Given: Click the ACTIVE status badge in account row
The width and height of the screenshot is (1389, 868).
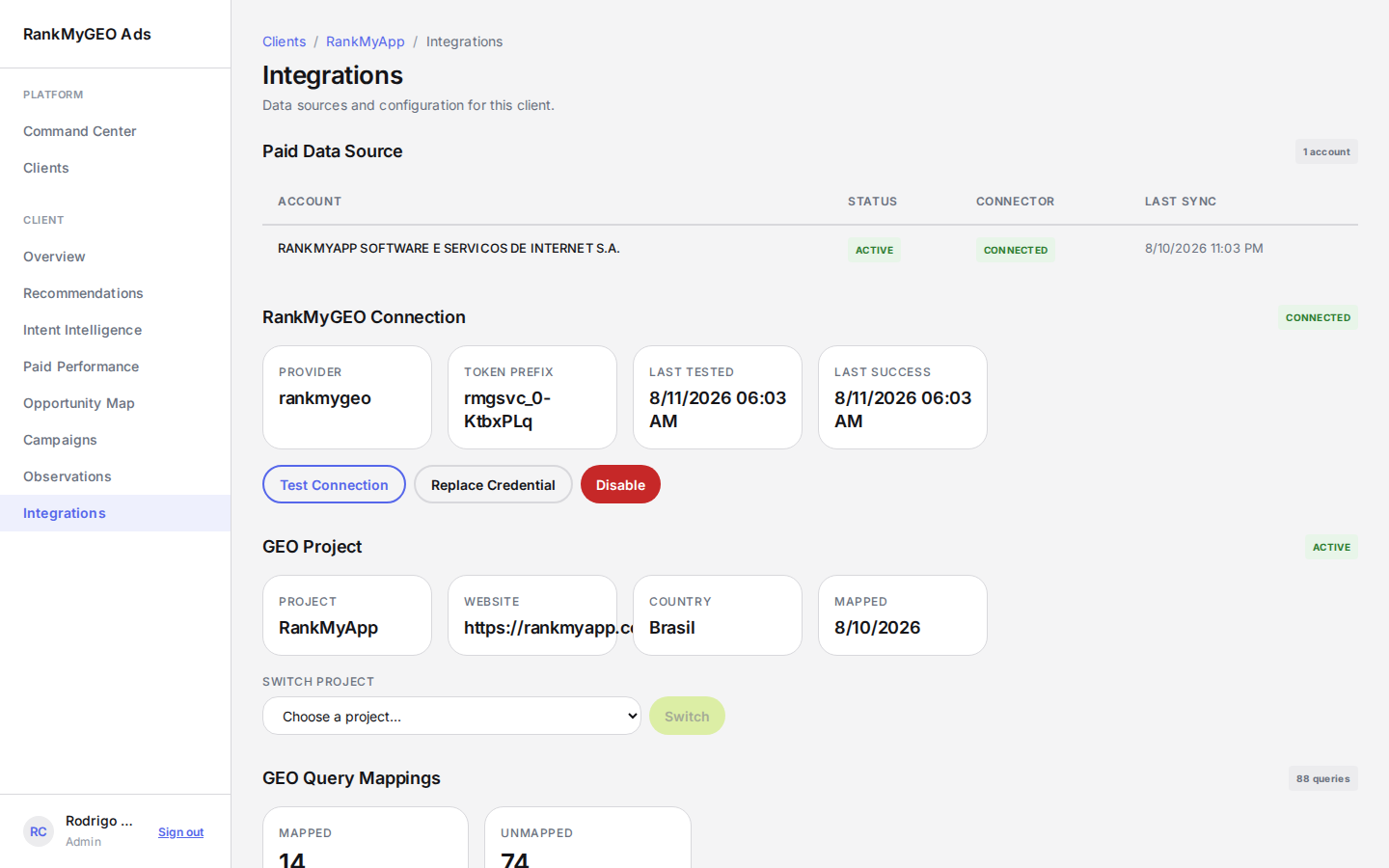Looking at the screenshot, I should click(x=874, y=250).
